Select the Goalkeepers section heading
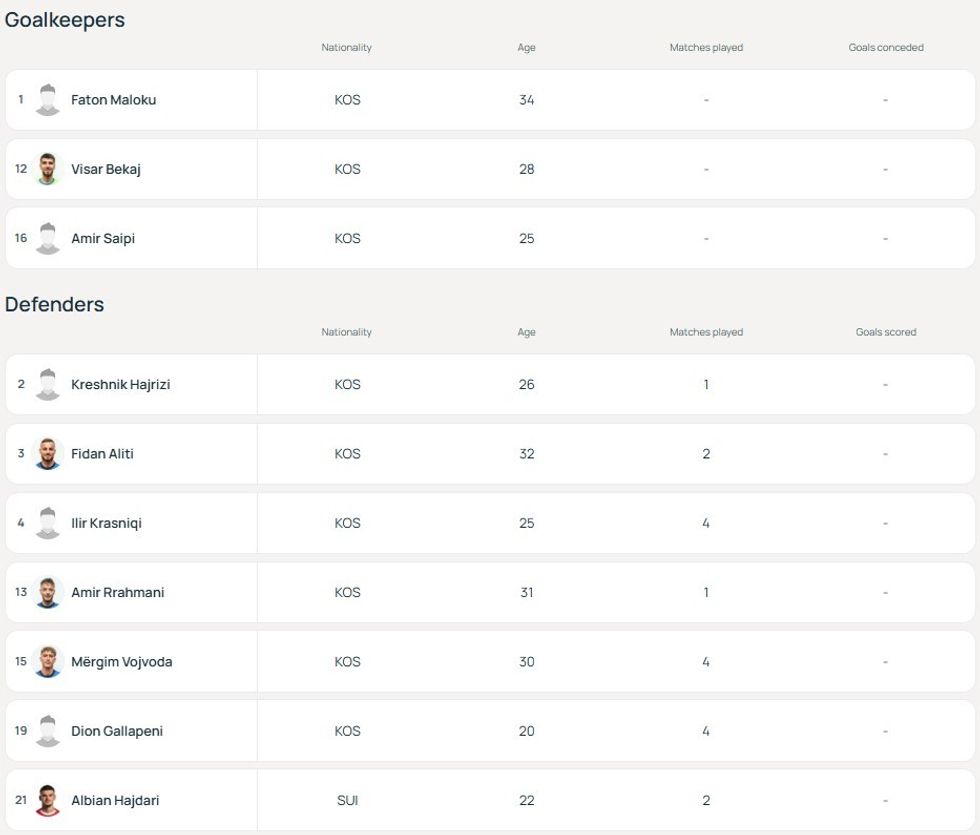980x835 pixels. 65,20
